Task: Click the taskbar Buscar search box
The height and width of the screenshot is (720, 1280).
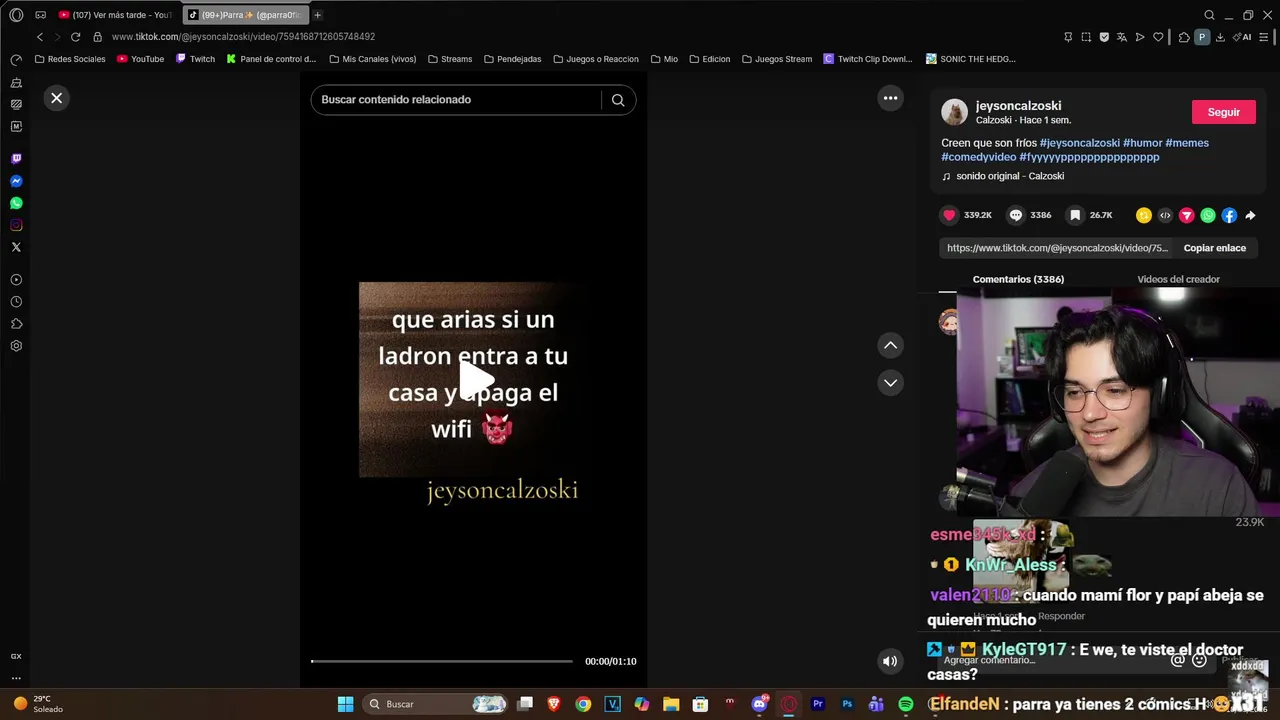Action: (435, 704)
